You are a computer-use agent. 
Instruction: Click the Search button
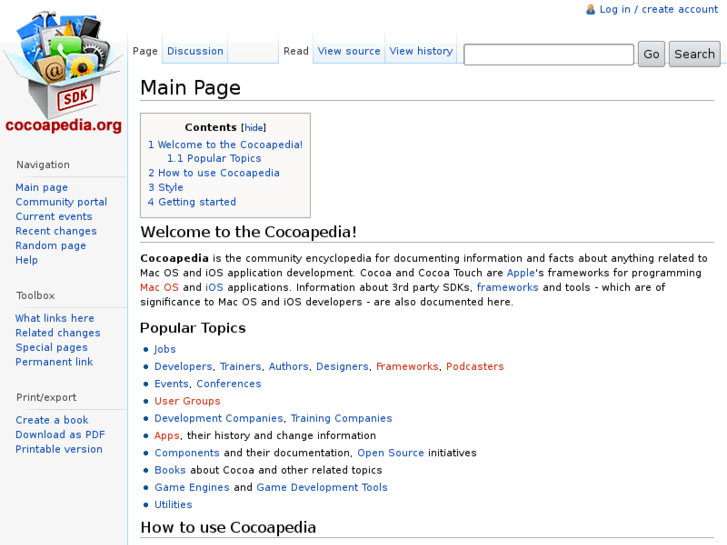694,54
